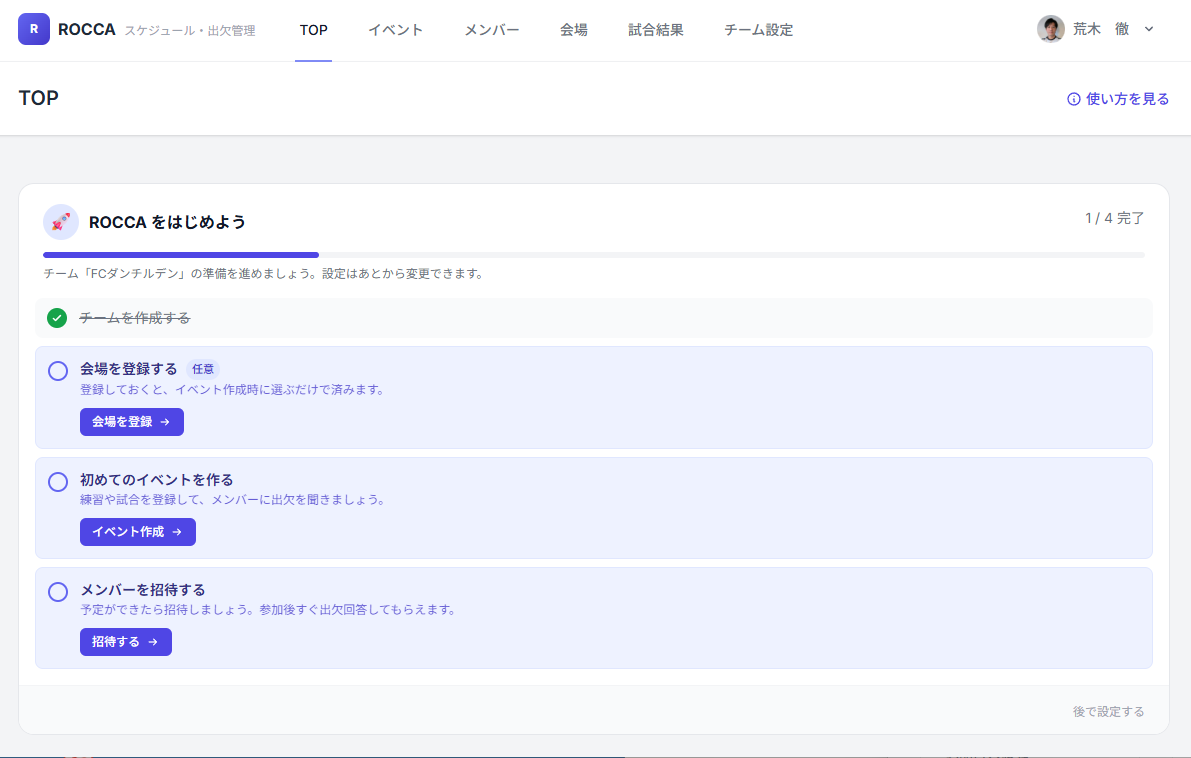Click the スケジュール・出欠管理 tagline
The image size is (1191, 758).
(190, 31)
